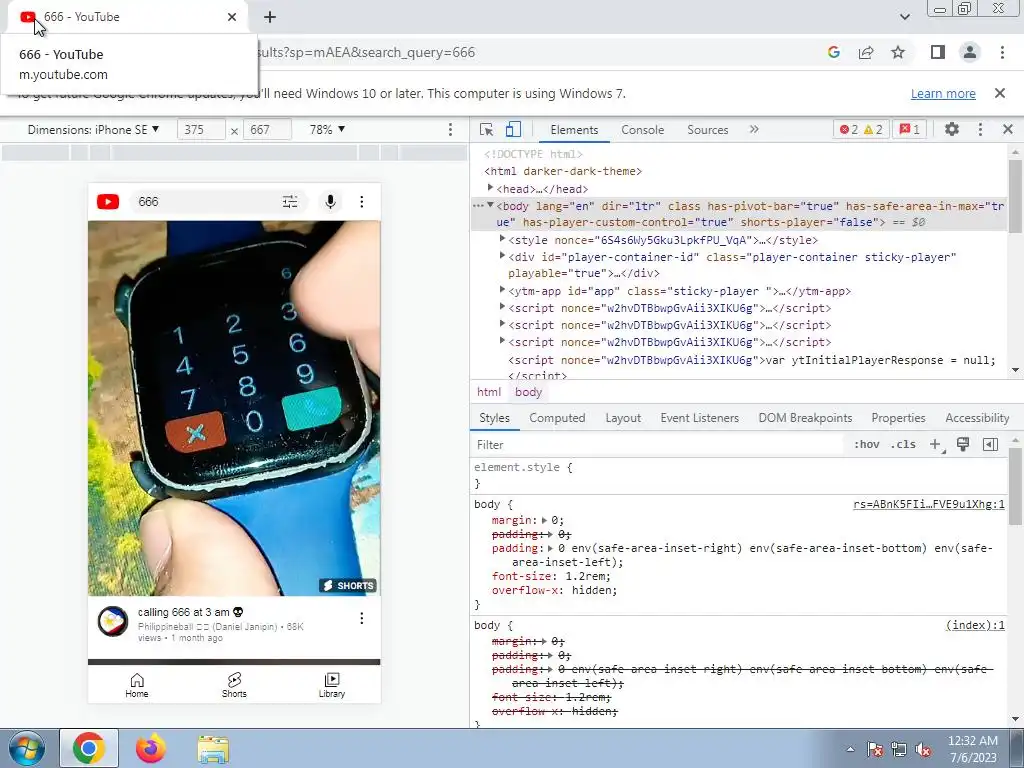The image size is (1024, 768).
Task: Click the issues counter badge showing 1
Action: (x=910, y=129)
